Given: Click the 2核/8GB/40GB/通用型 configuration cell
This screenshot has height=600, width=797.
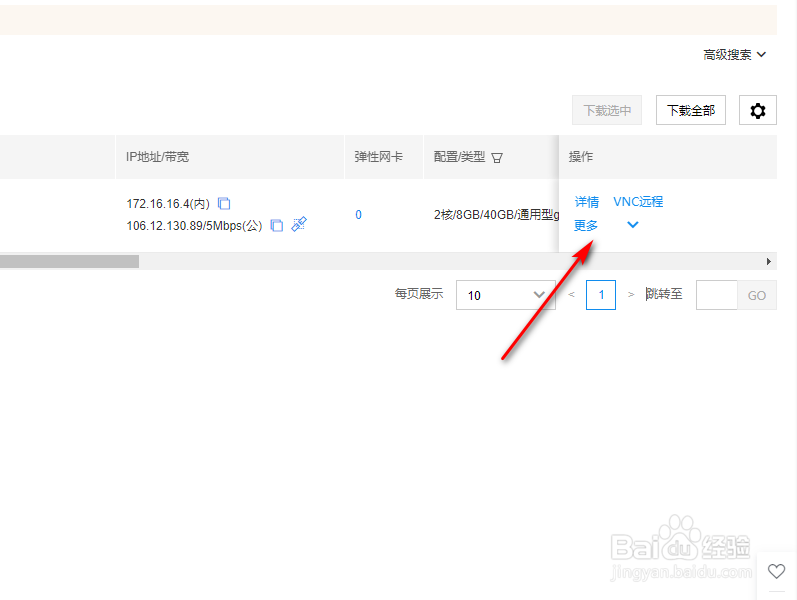Looking at the screenshot, I should (496, 215).
